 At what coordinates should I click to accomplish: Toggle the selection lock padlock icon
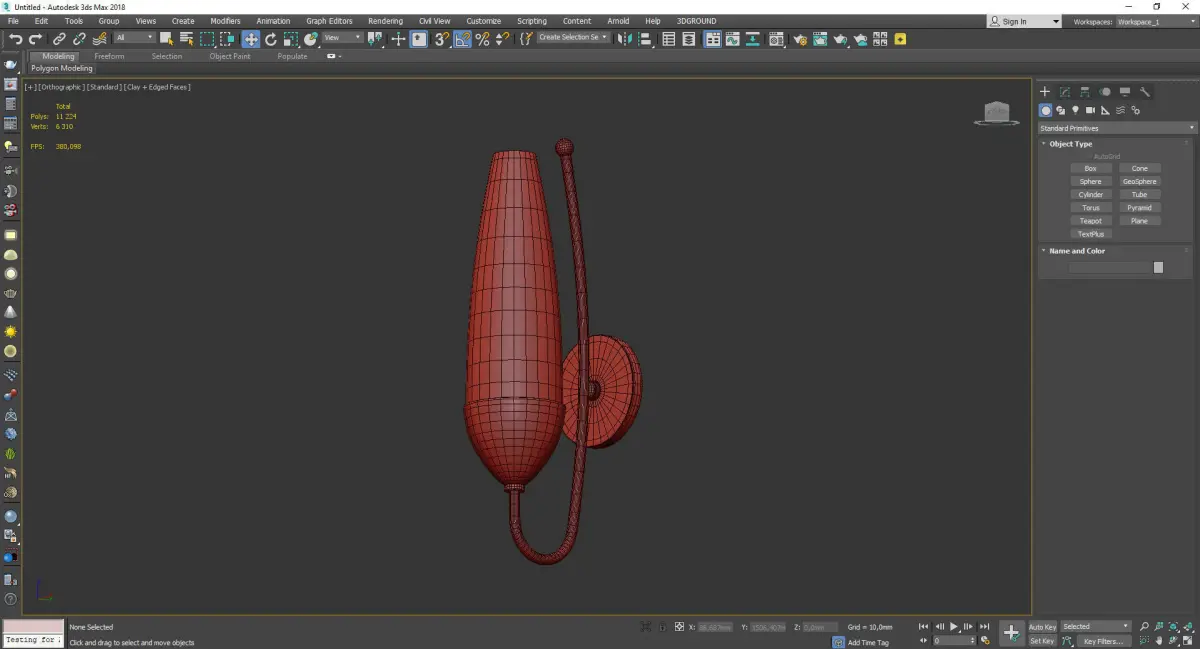(661, 627)
